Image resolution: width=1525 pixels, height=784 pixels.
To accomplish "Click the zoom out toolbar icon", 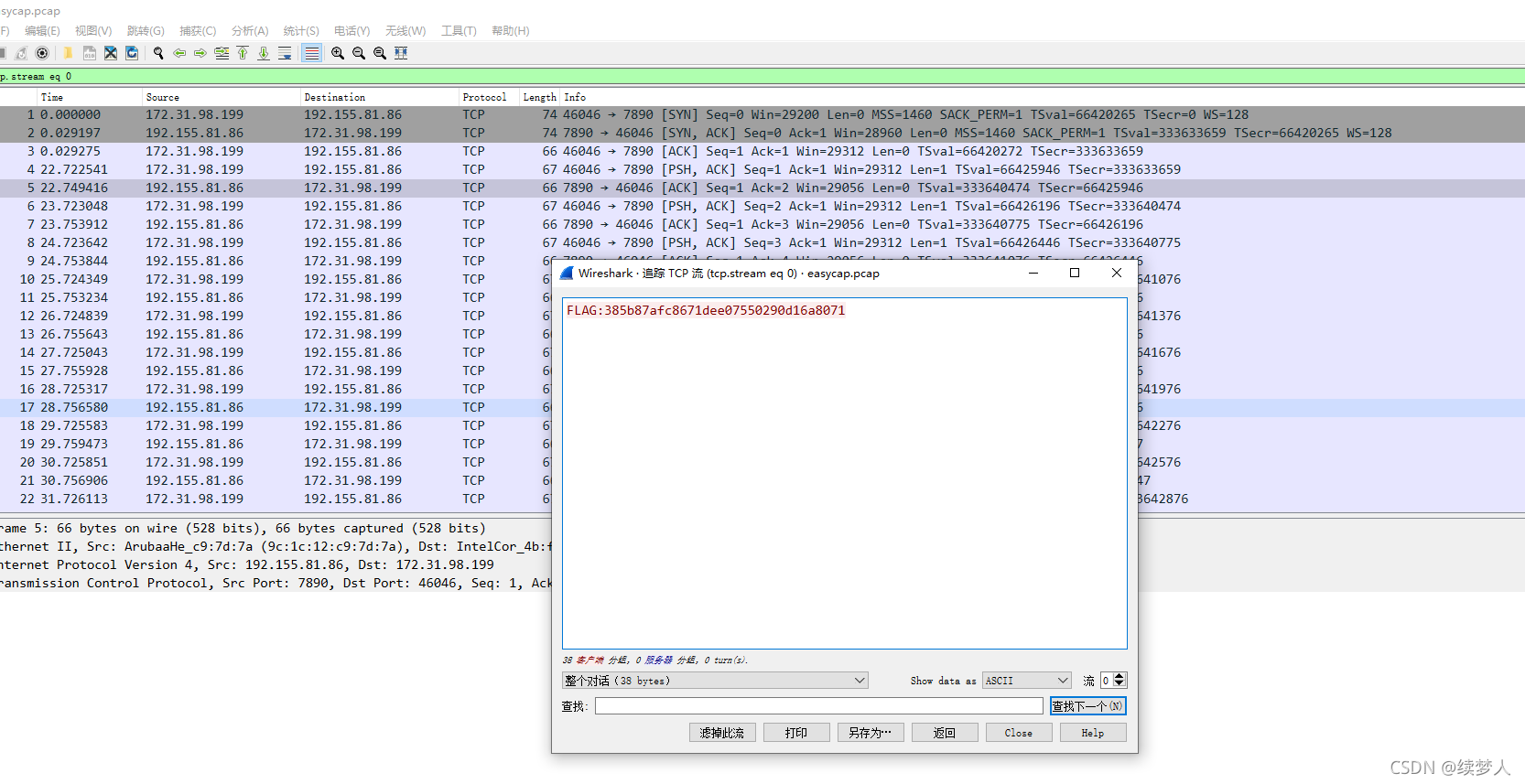I will 359,53.
